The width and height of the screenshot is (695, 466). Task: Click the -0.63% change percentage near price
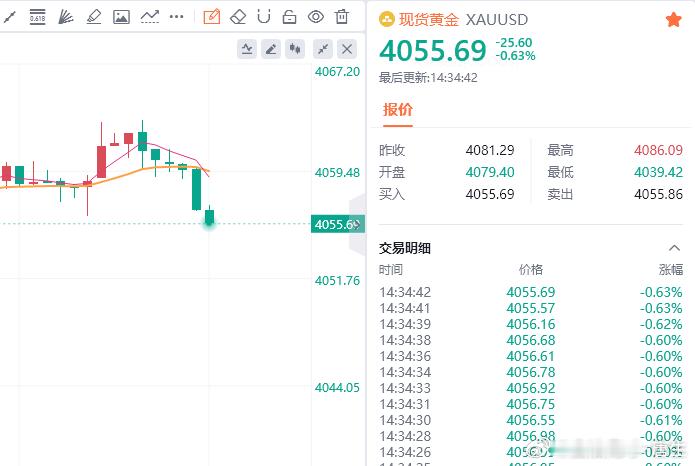coord(515,56)
